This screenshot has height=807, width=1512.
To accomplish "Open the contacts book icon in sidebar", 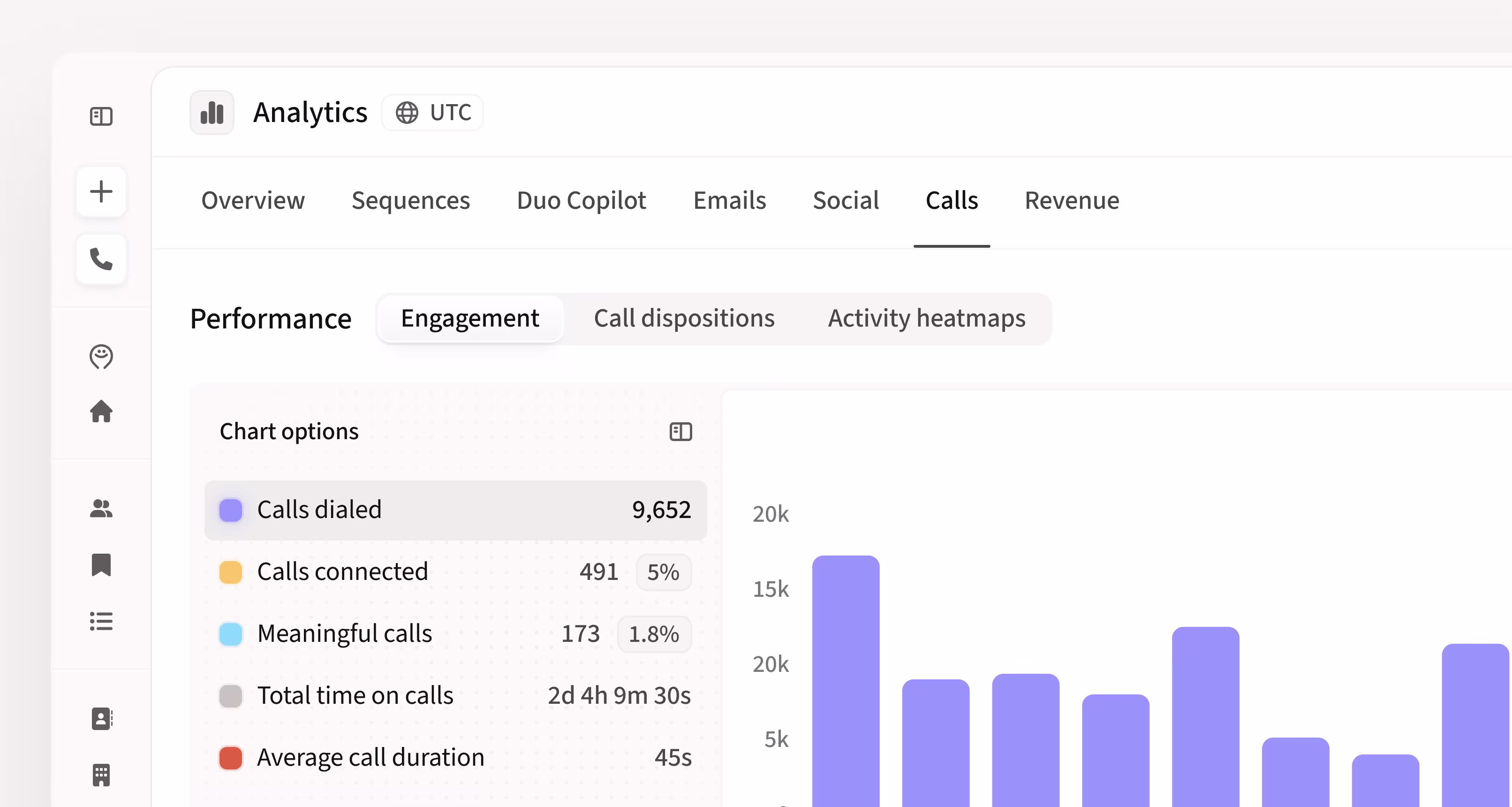I will [x=102, y=718].
